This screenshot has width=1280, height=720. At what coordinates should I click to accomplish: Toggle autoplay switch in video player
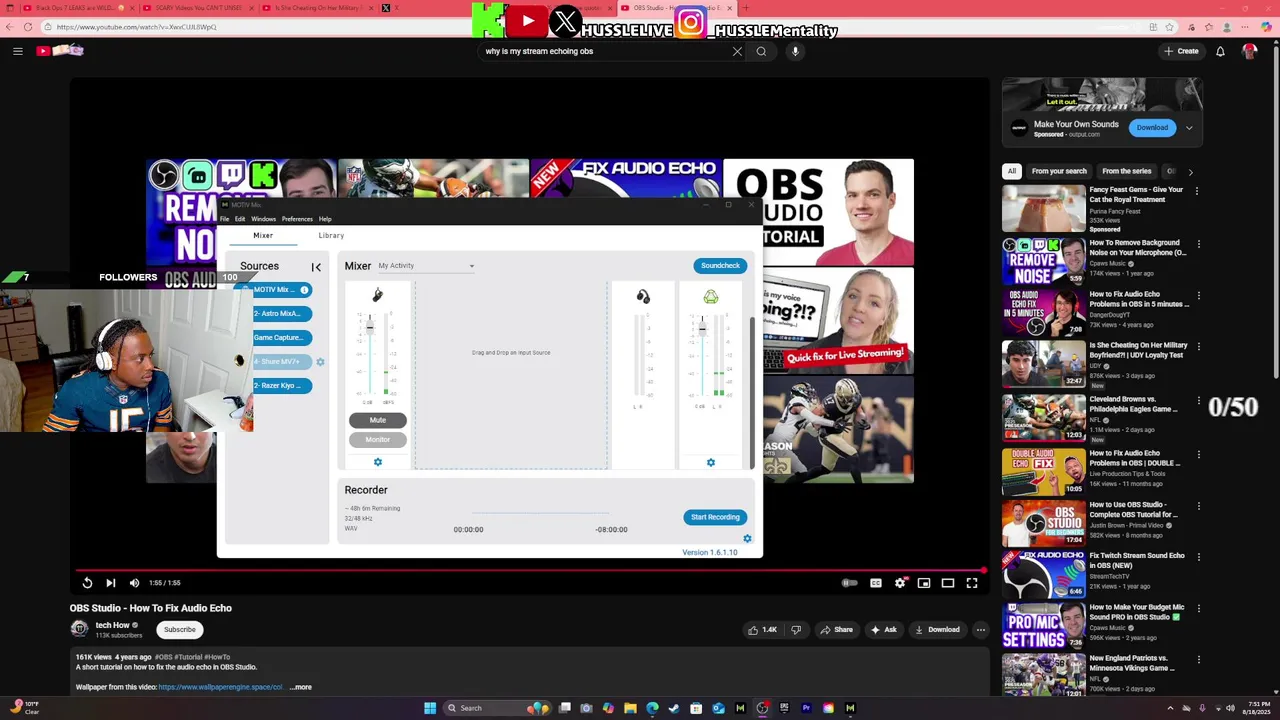click(849, 583)
